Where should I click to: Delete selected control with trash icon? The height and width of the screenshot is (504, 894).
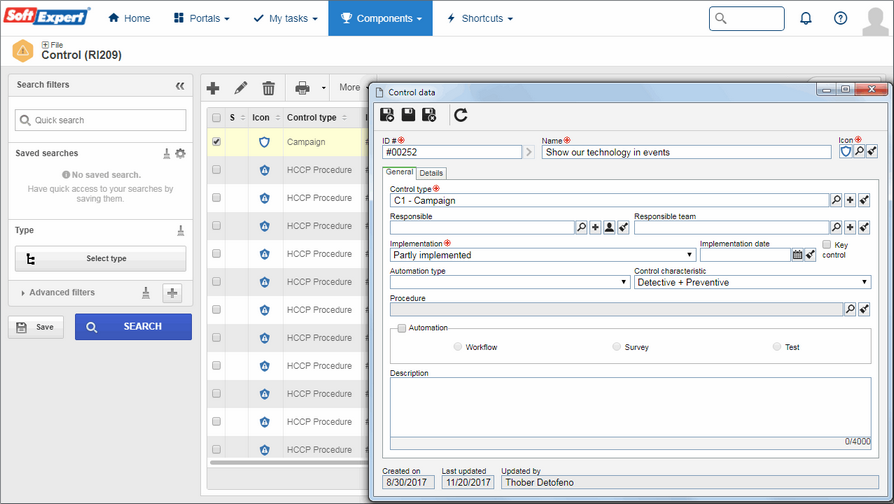pyautogui.click(x=269, y=88)
